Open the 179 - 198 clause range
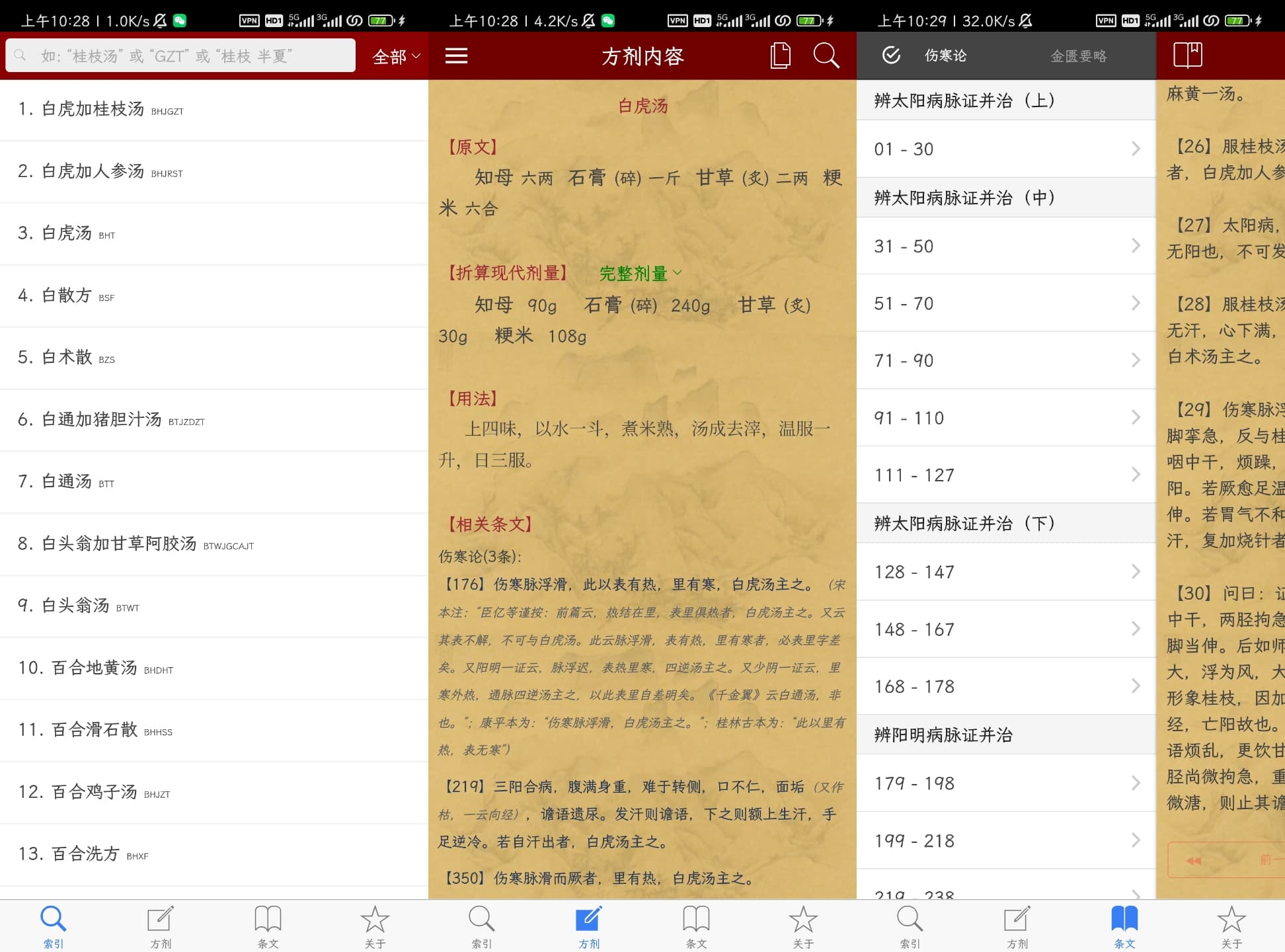Viewport: 1285px width, 952px height. tap(1006, 783)
